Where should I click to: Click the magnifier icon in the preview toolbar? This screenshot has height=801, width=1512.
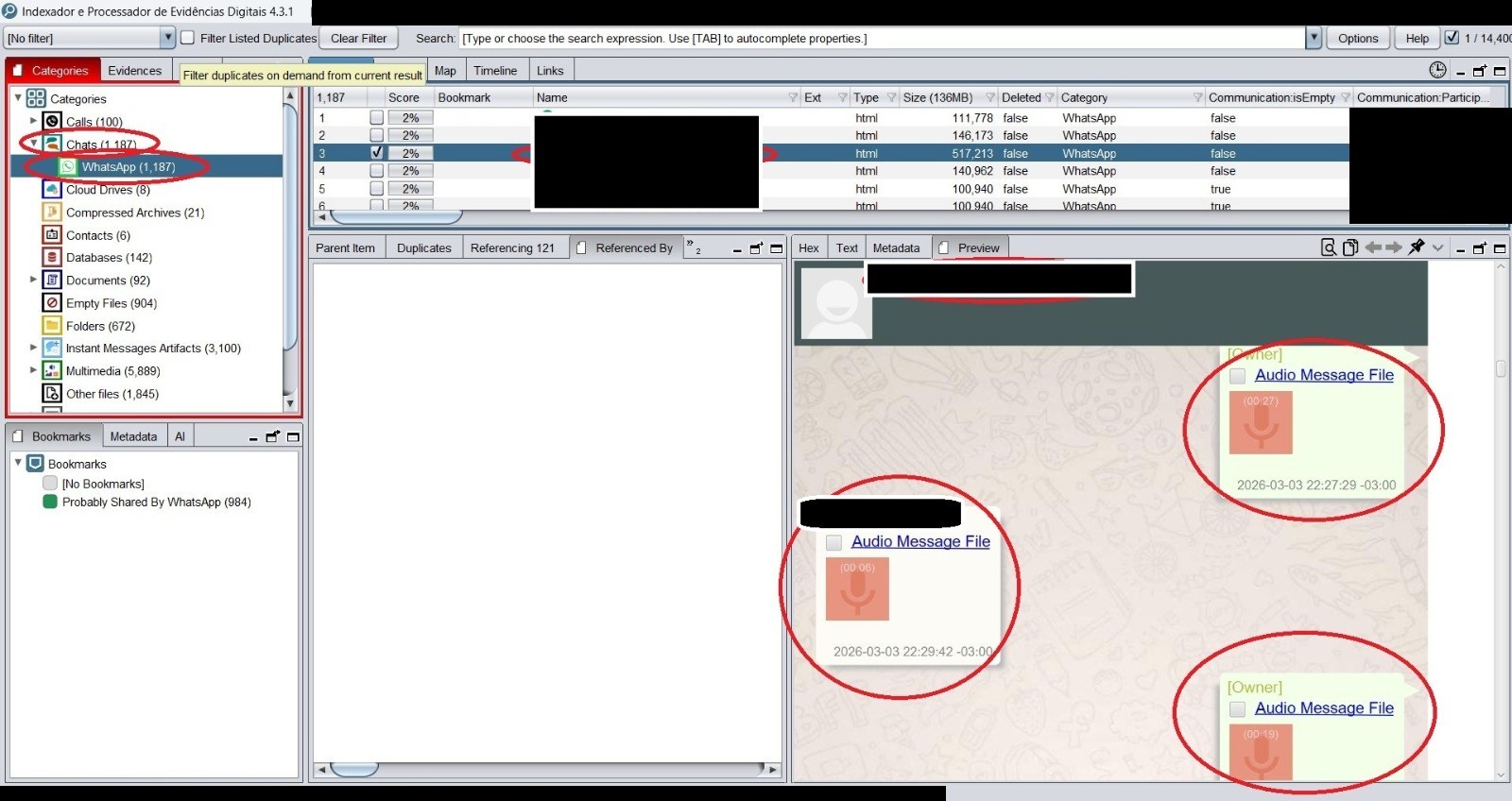coord(1328,247)
